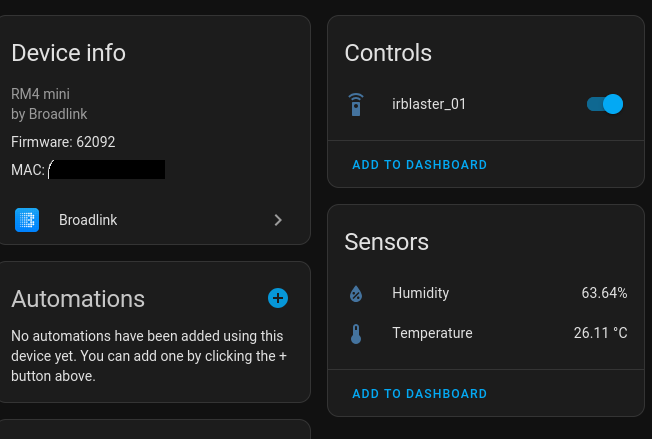Viewport: 652px width, 439px height.
Task: Toggle the irblaster_01 switch off
Action: [x=605, y=104]
